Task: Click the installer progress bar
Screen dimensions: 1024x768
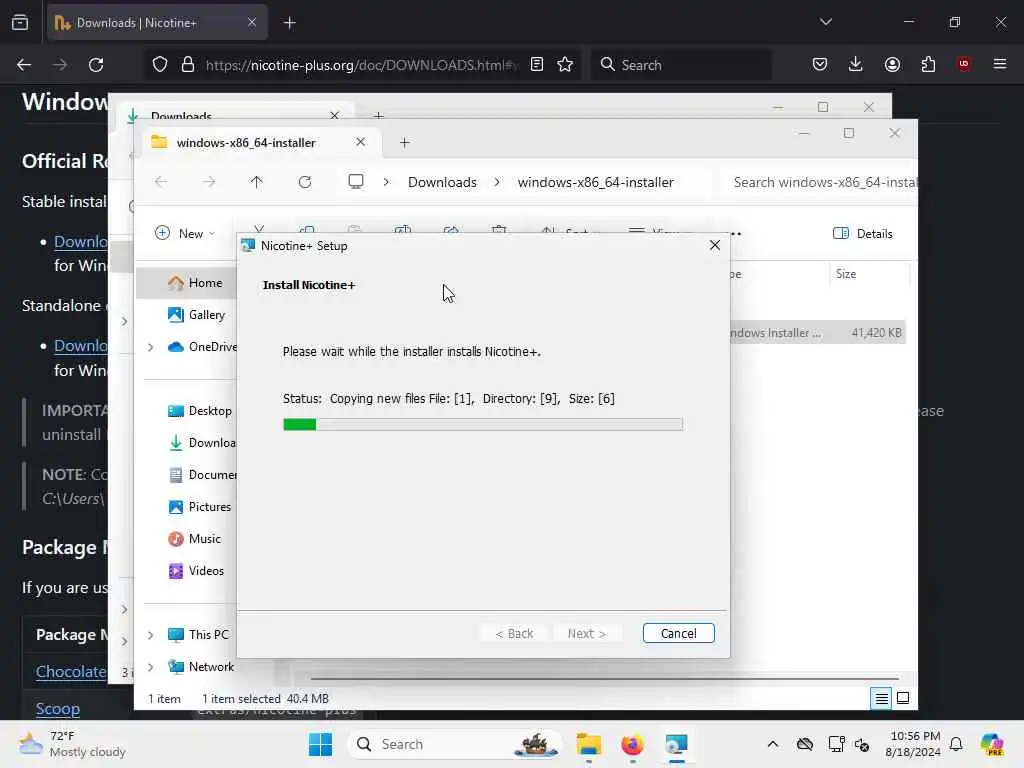Action: point(483,424)
